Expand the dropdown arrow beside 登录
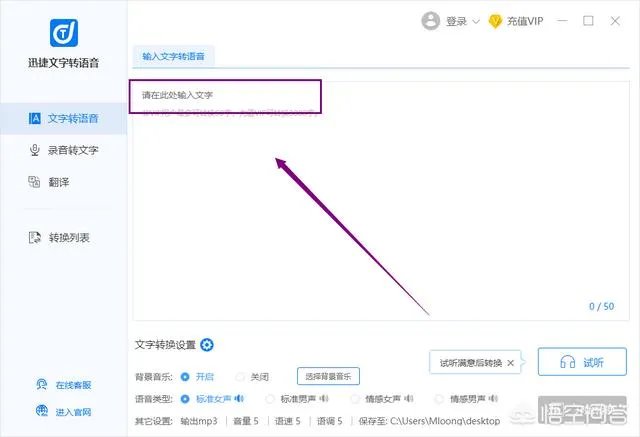Image resolution: width=640 pixels, height=437 pixels. (x=476, y=22)
